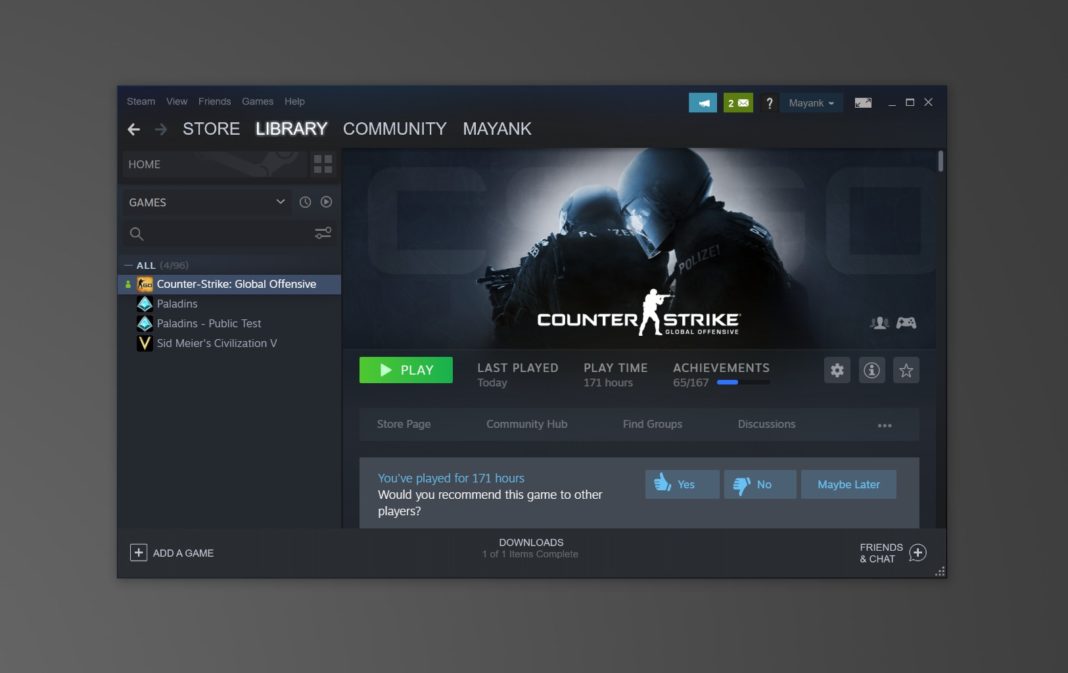Click the friends who play icon
This screenshot has height=673, width=1068.
point(879,322)
